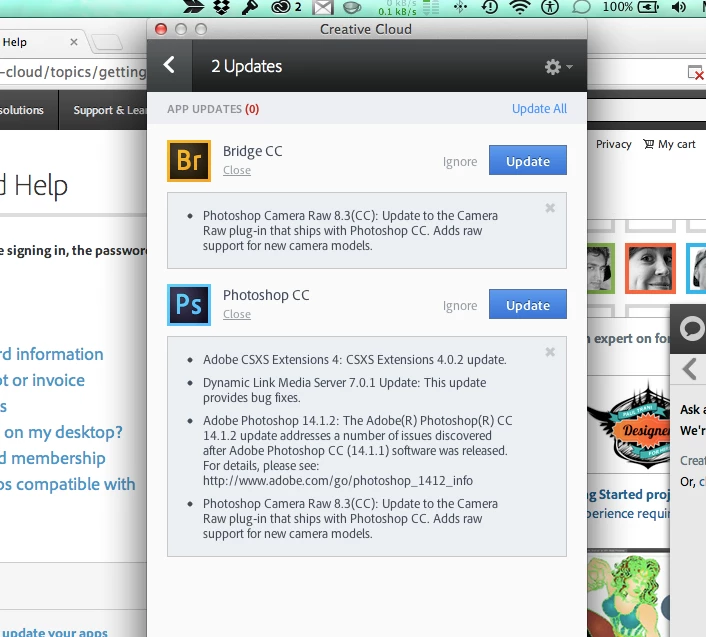The width and height of the screenshot is (706, 637).
Task: Click the browser address bar URL
Action: coord(73,72)
